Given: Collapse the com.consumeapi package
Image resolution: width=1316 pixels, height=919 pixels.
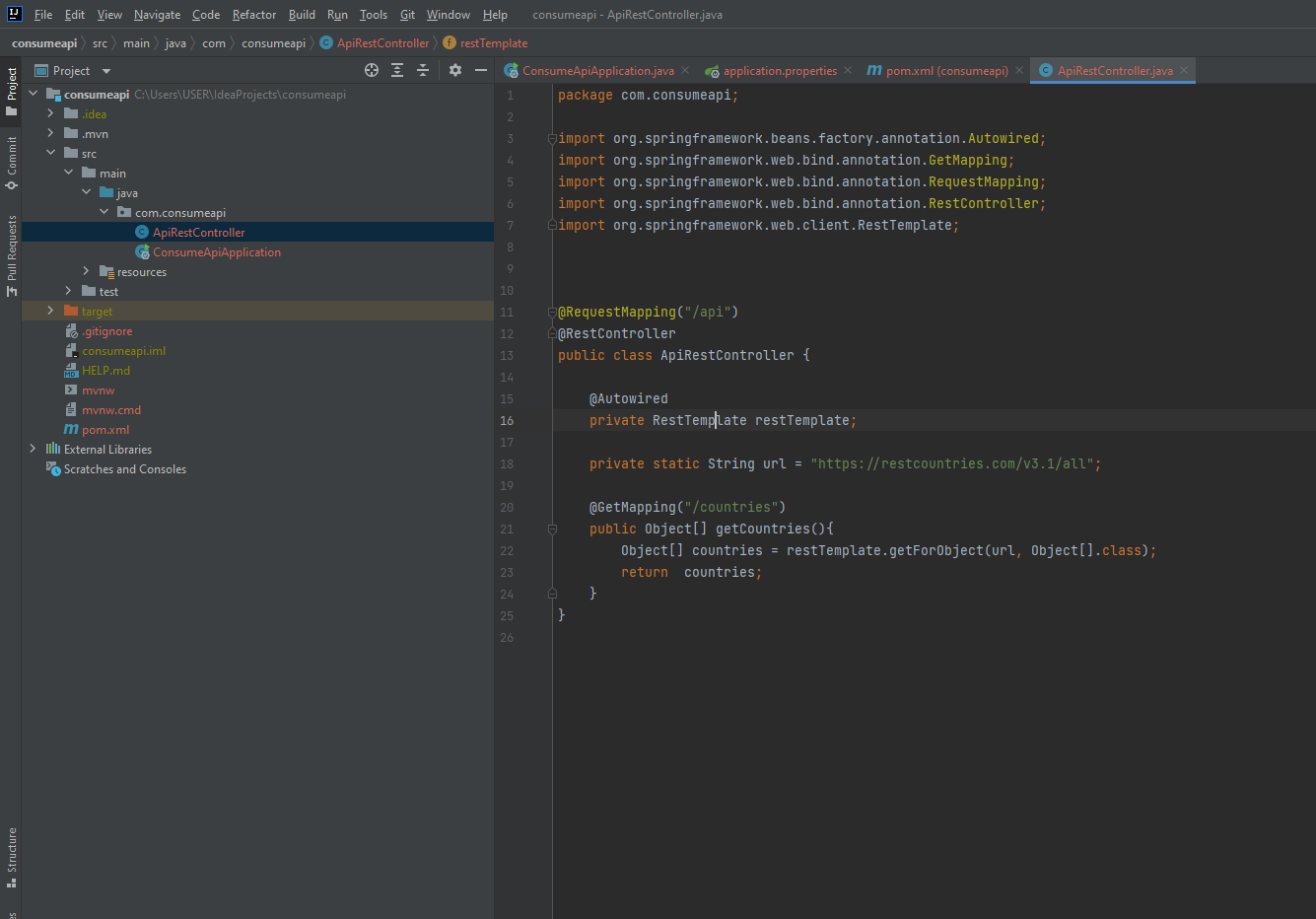Looking at the screenshot, I should coord(104,212).
